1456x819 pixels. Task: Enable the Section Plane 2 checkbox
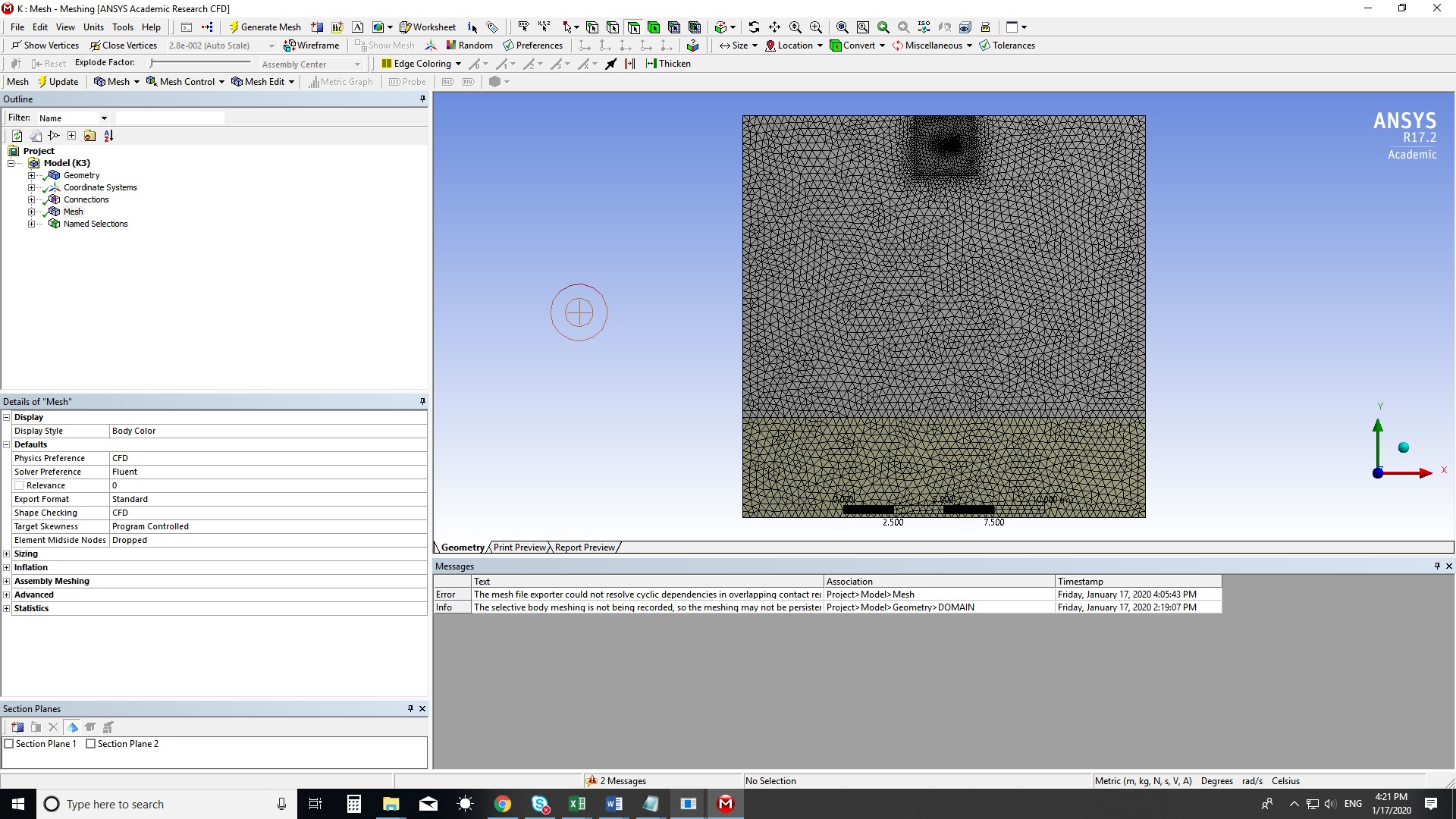pos(91,744)
